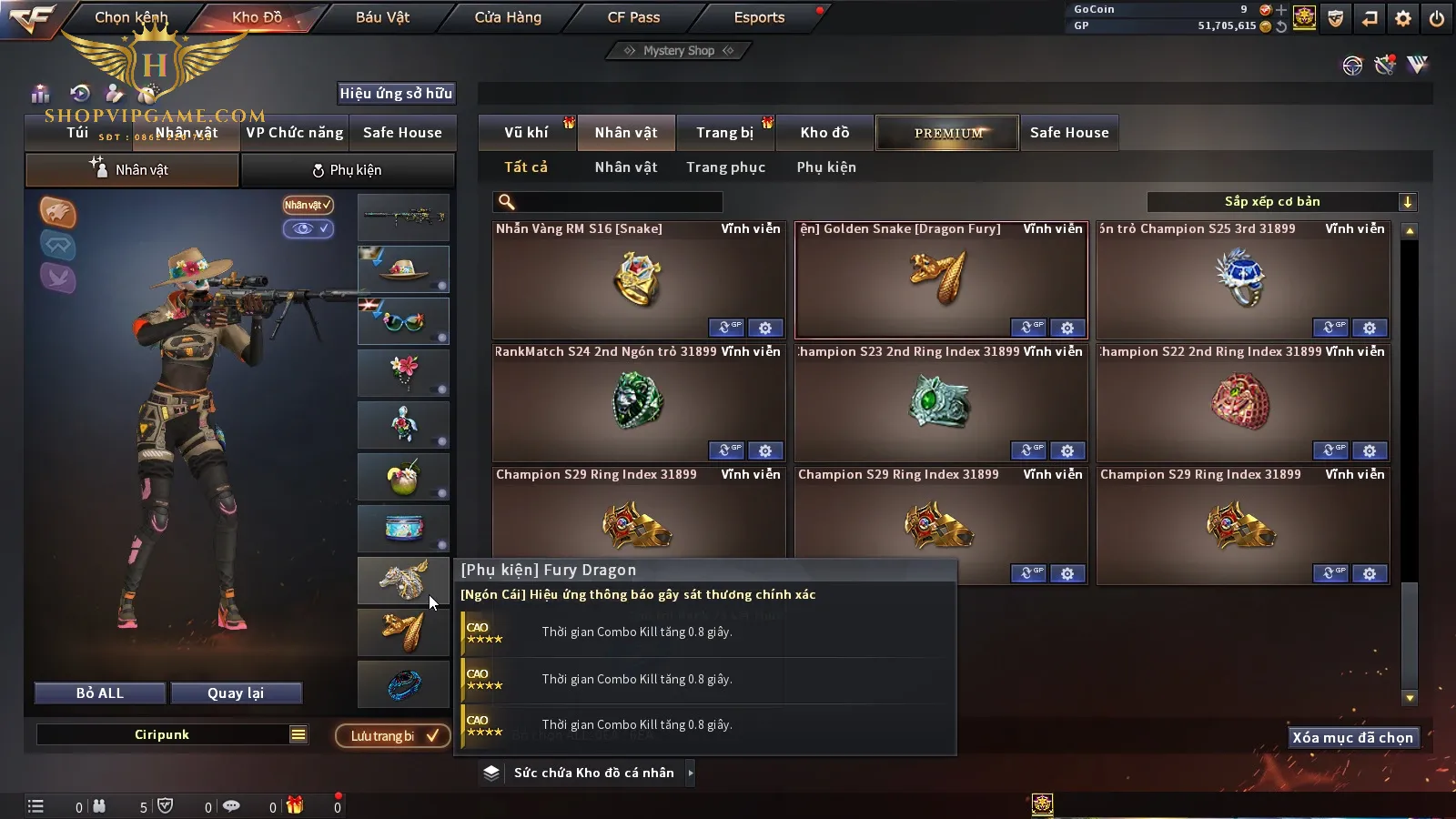Click the Bỏ ALL button
Image resolution: width=1456 pixels, height=819 pixels.
coord(100,693)
